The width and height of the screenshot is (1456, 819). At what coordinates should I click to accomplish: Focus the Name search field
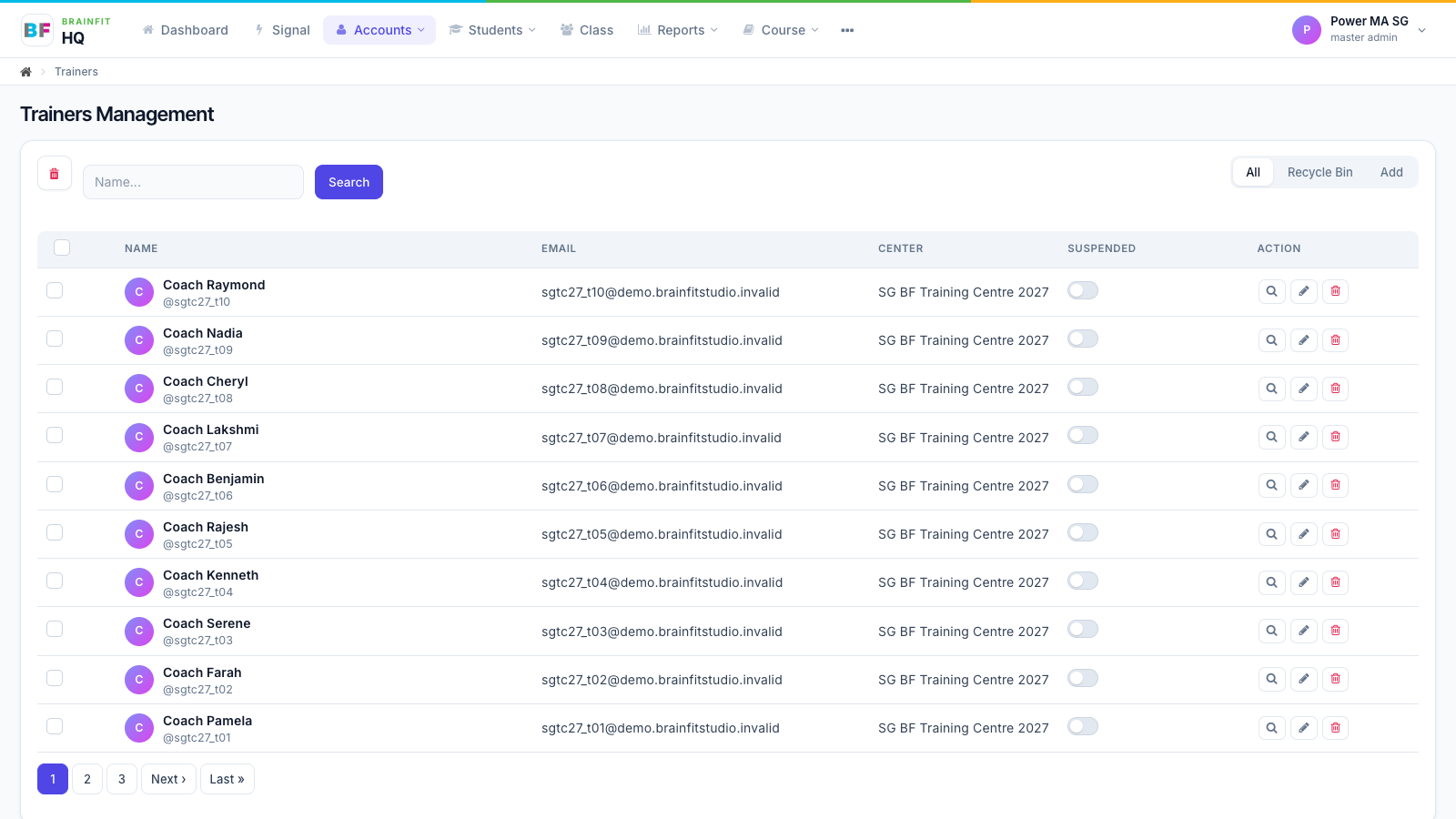coord(193,182)
